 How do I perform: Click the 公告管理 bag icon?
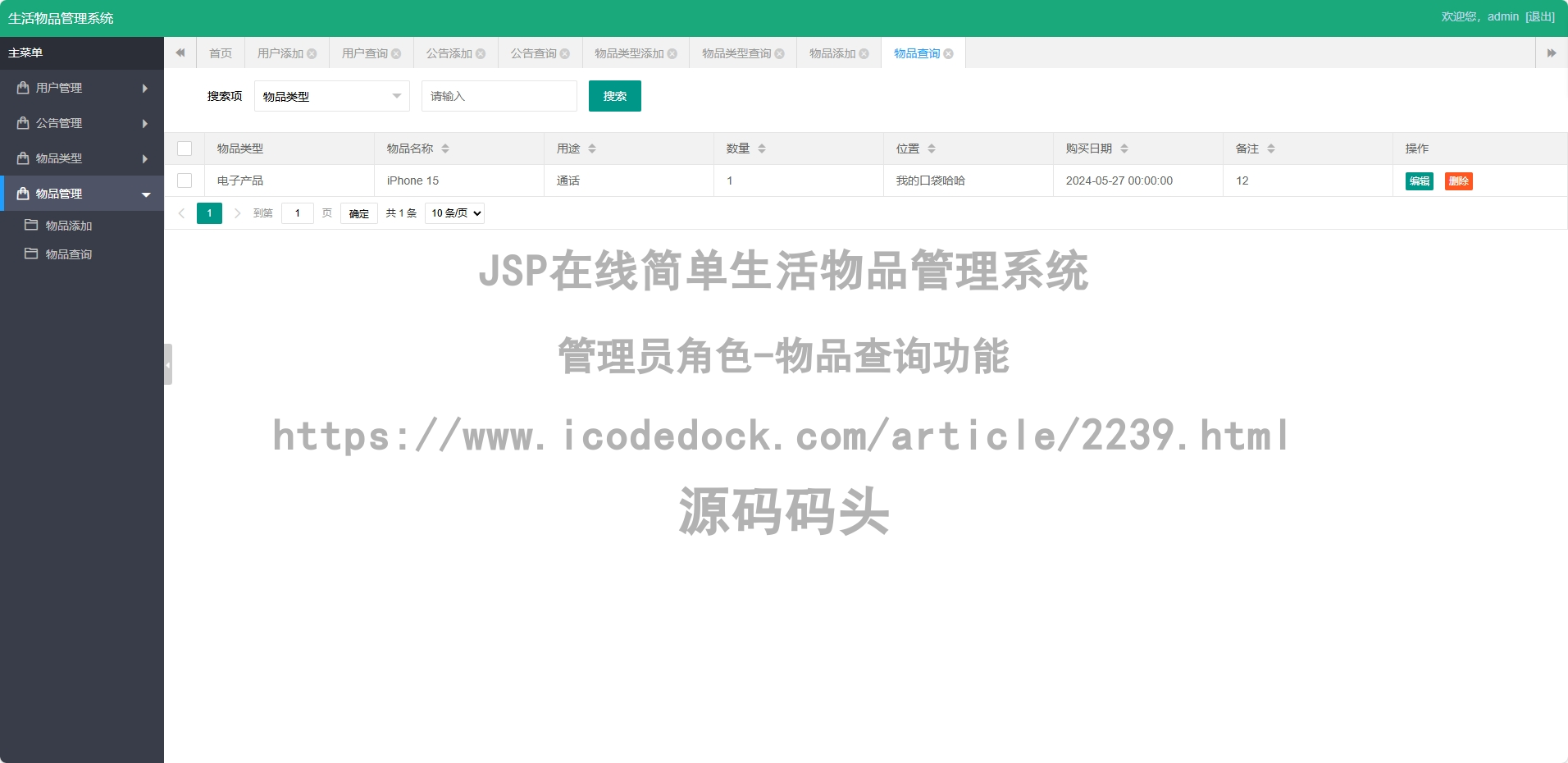(x=23, y=123)
